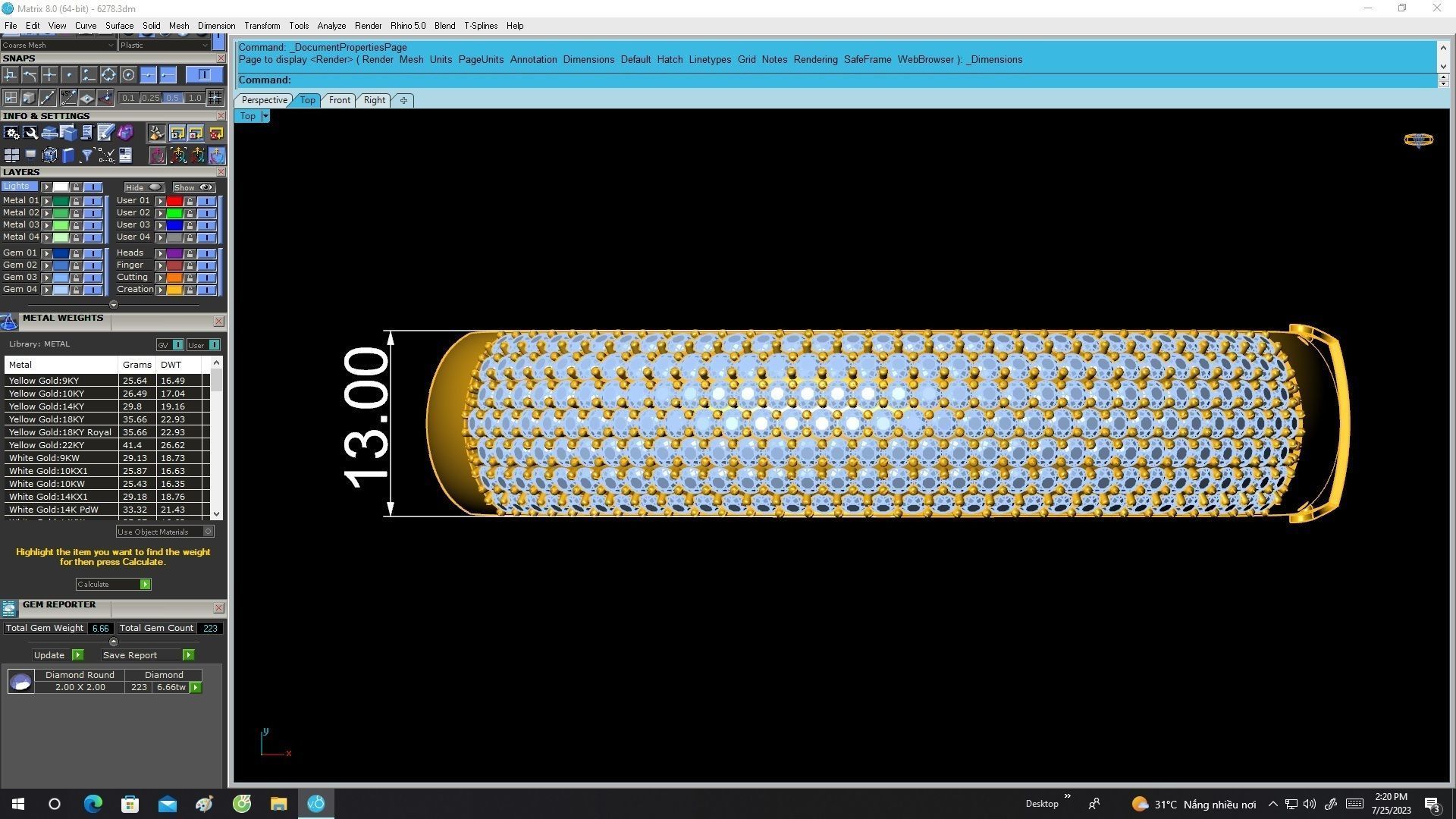Expand Gem 01 layer arrow
1456x819 pixels.
tap(46, 253)
